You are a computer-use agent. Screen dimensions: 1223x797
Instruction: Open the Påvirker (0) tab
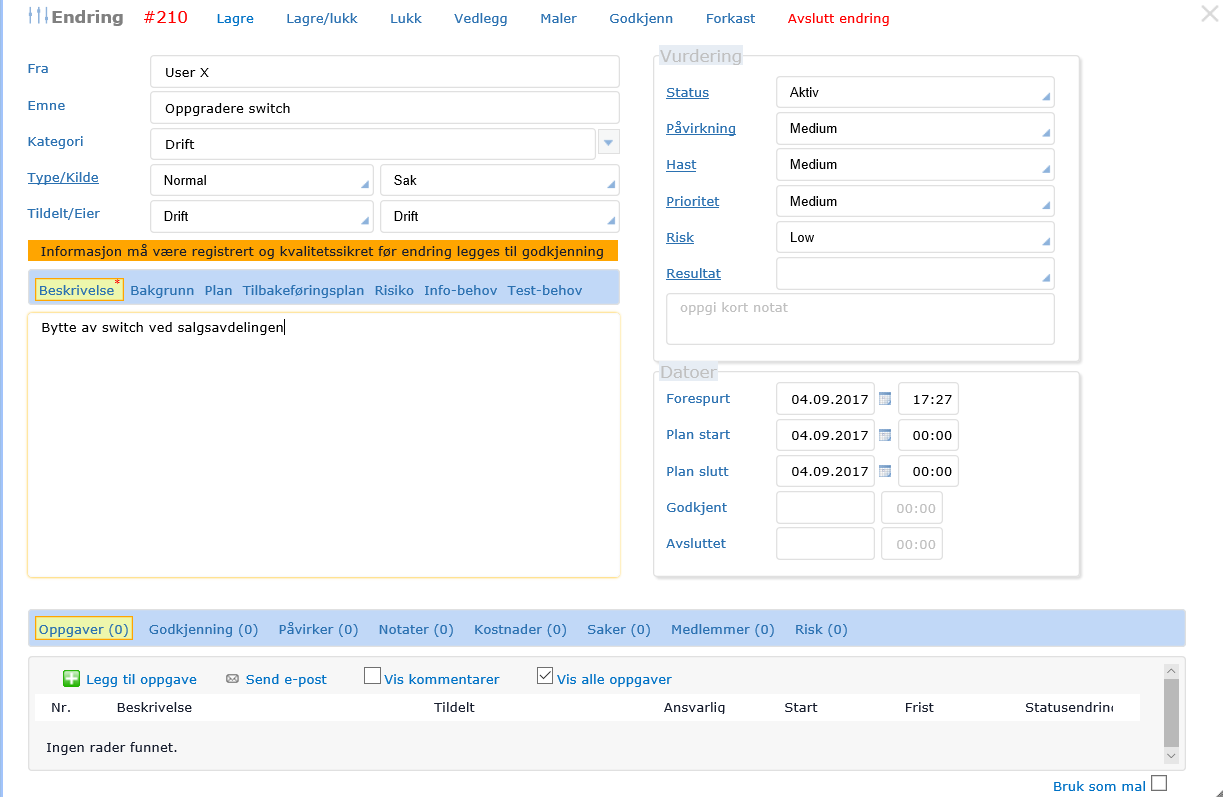318,629
